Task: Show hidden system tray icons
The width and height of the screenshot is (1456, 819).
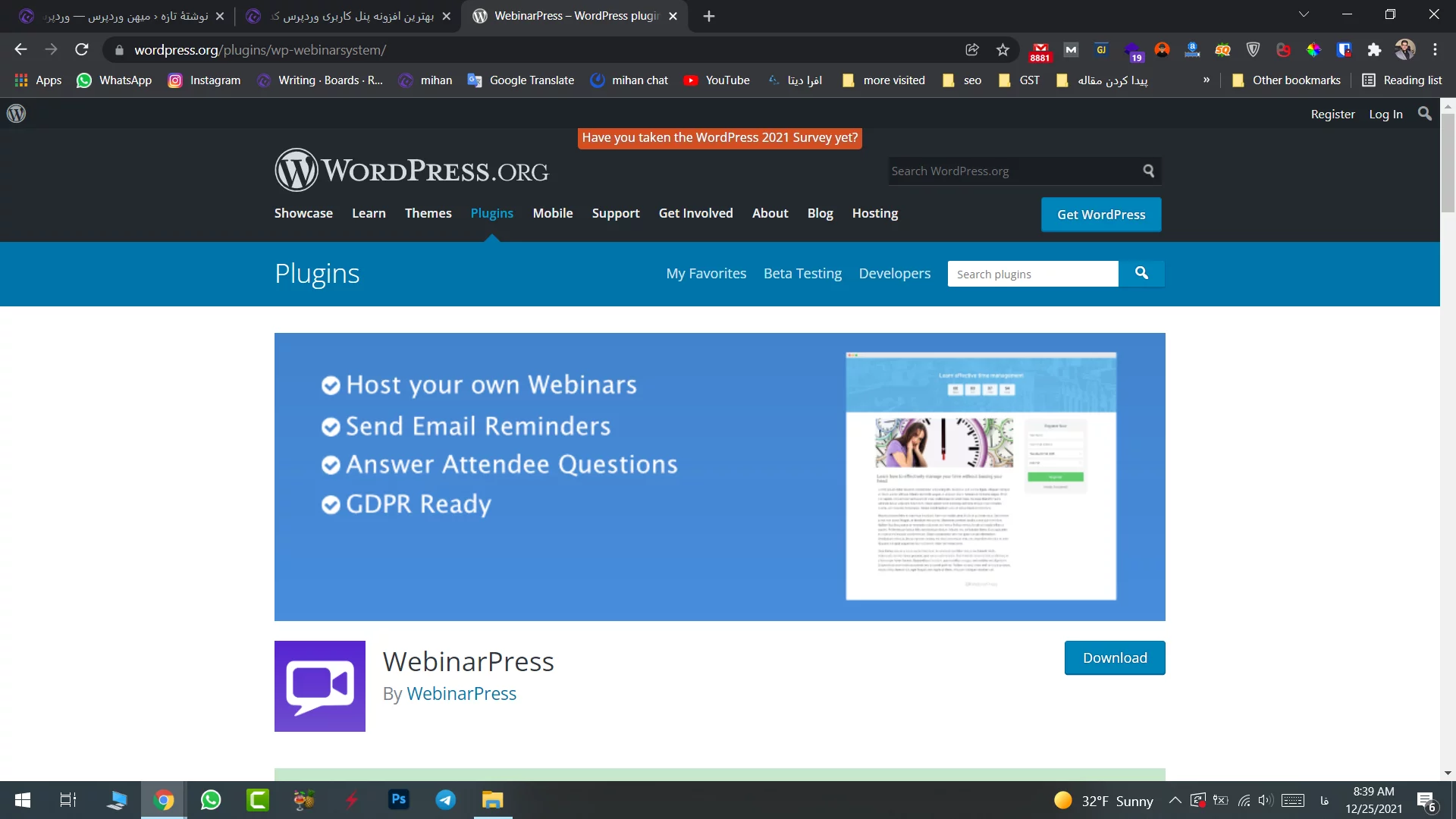Action: click(1174, 800)
